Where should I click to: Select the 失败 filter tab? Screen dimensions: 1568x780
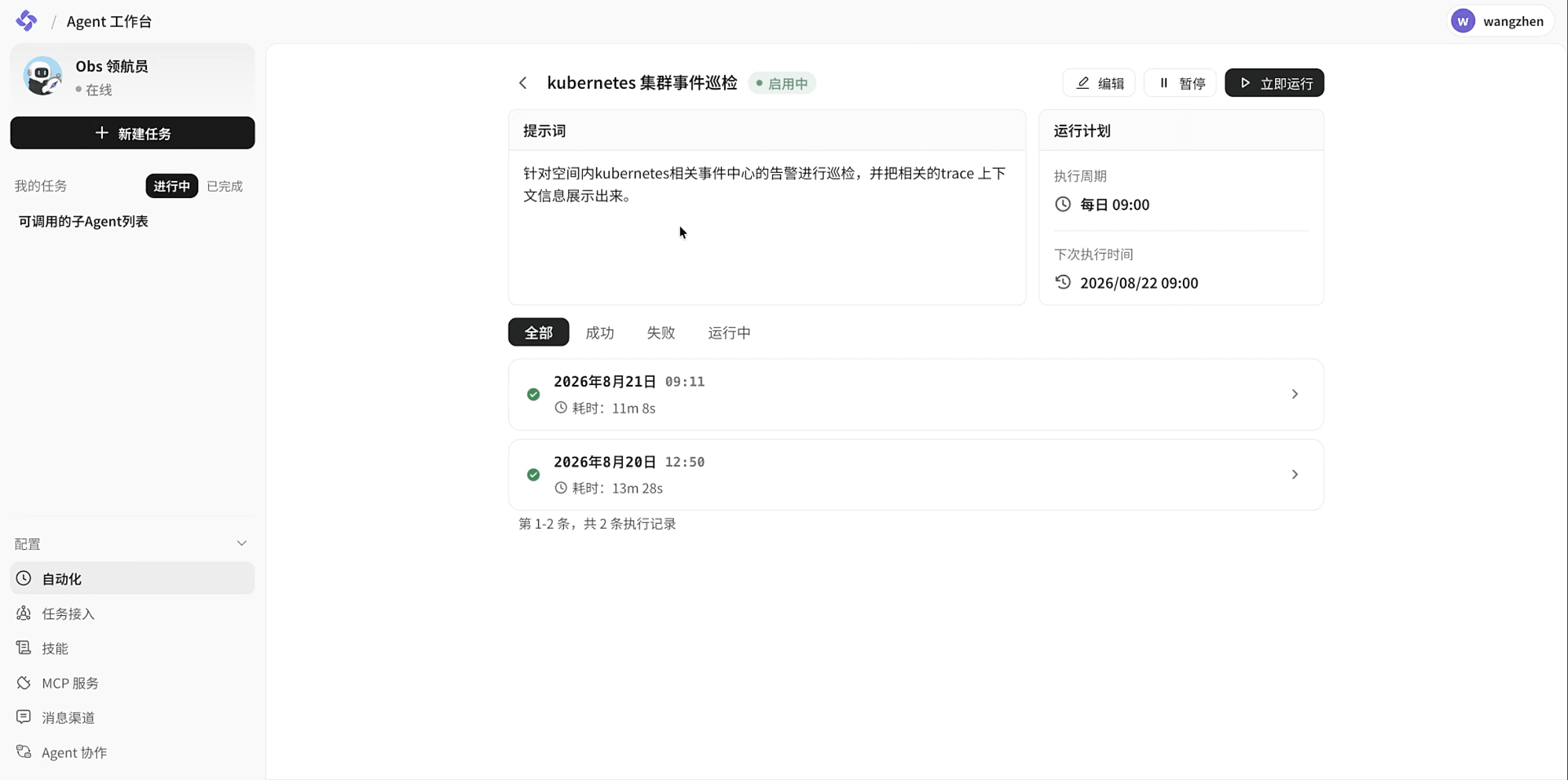point(661,332)
